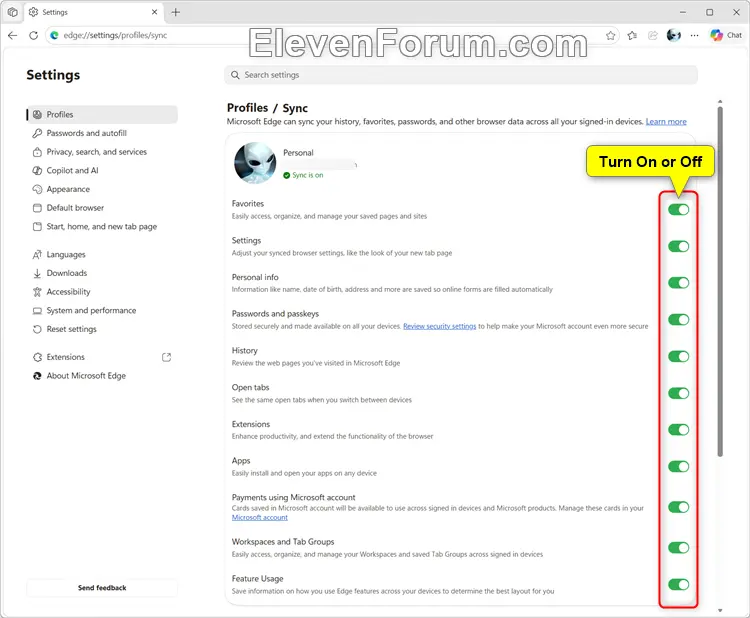Toggle Open tabs sync

click(x=678, y=393)
